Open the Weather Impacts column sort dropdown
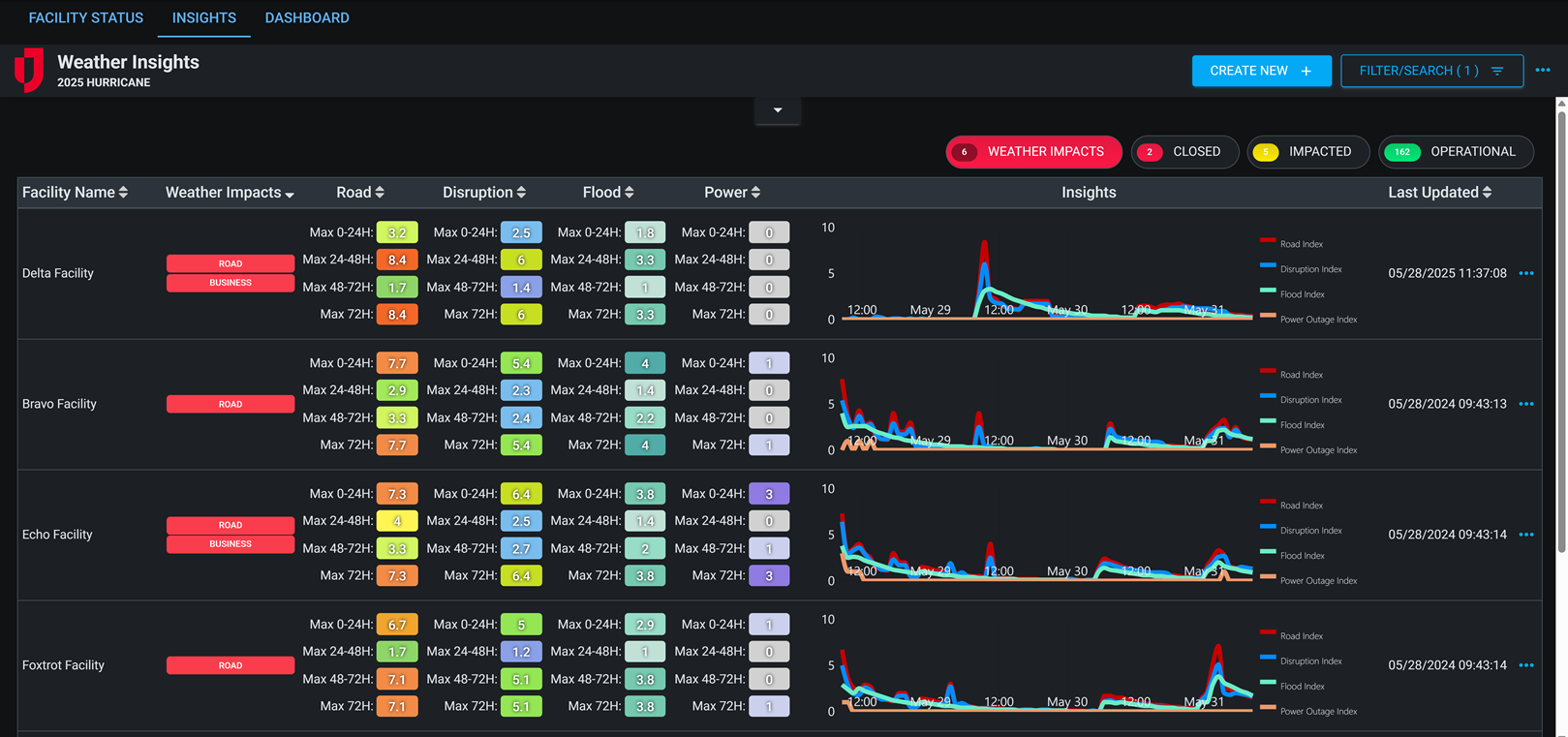The image size is (1568, 737). click(289, 194)
